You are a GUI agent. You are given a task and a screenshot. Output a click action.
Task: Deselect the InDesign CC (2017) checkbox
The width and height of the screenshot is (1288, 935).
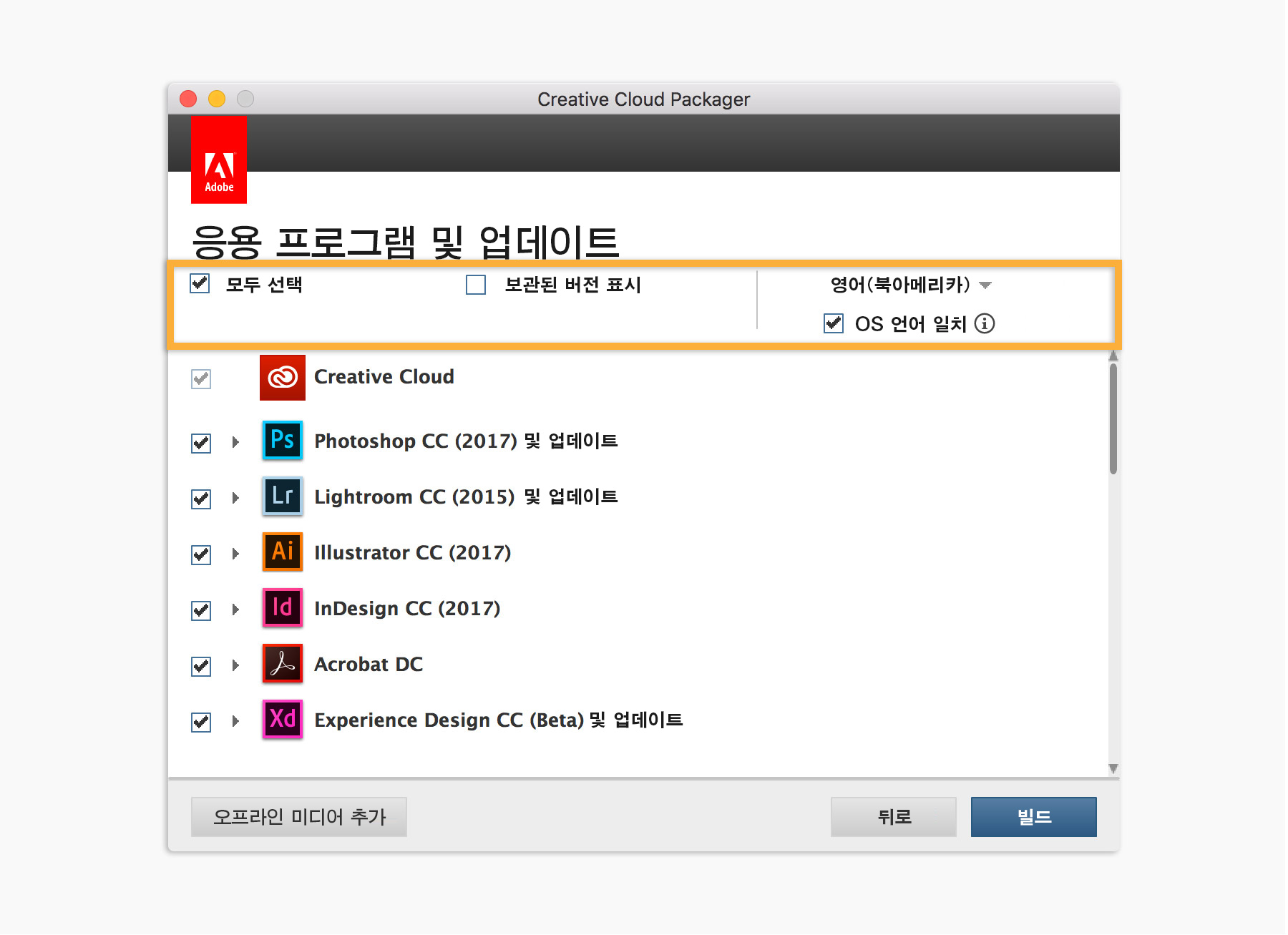[201, 610]
